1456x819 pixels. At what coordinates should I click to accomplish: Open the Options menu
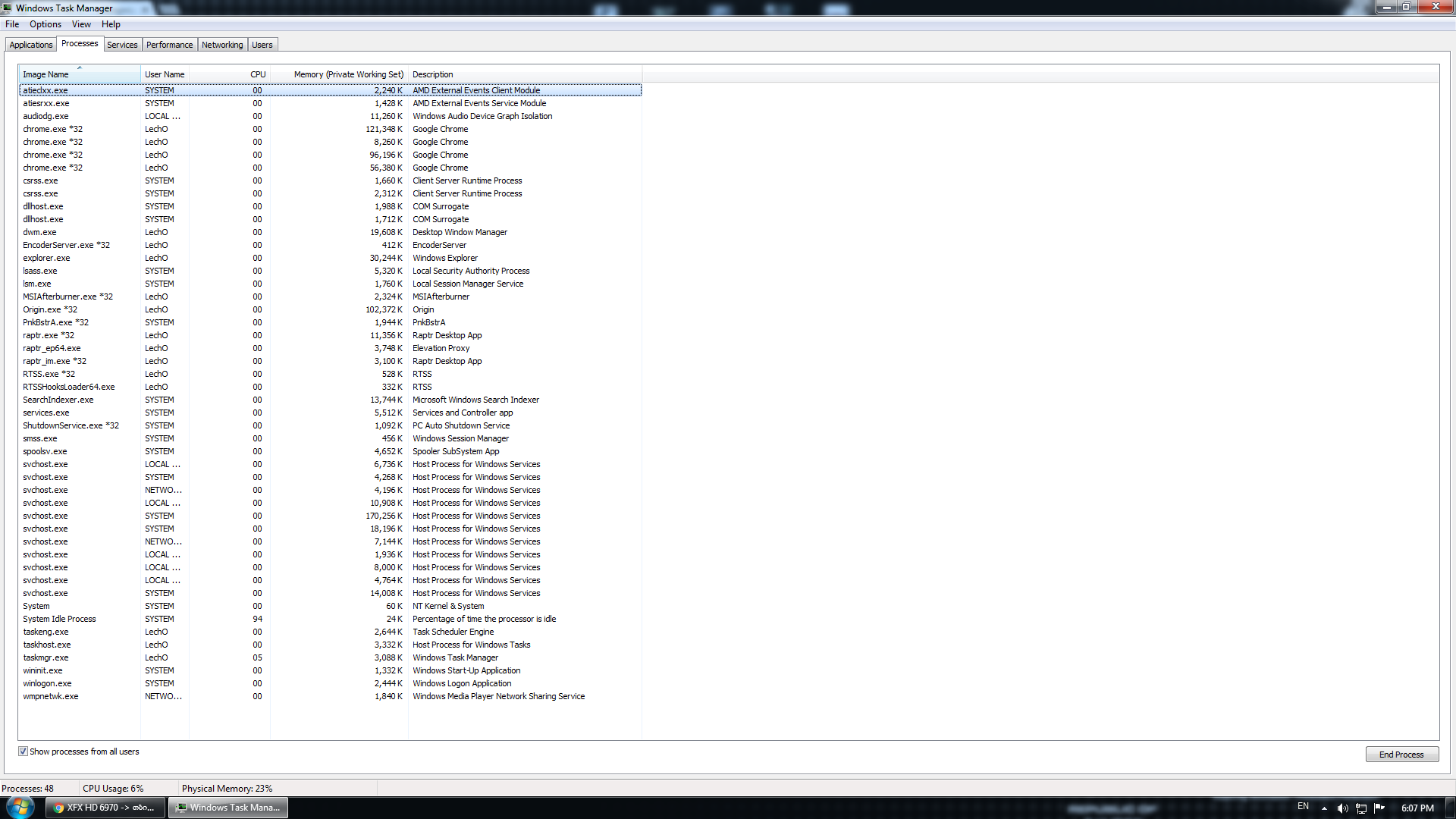45,24
